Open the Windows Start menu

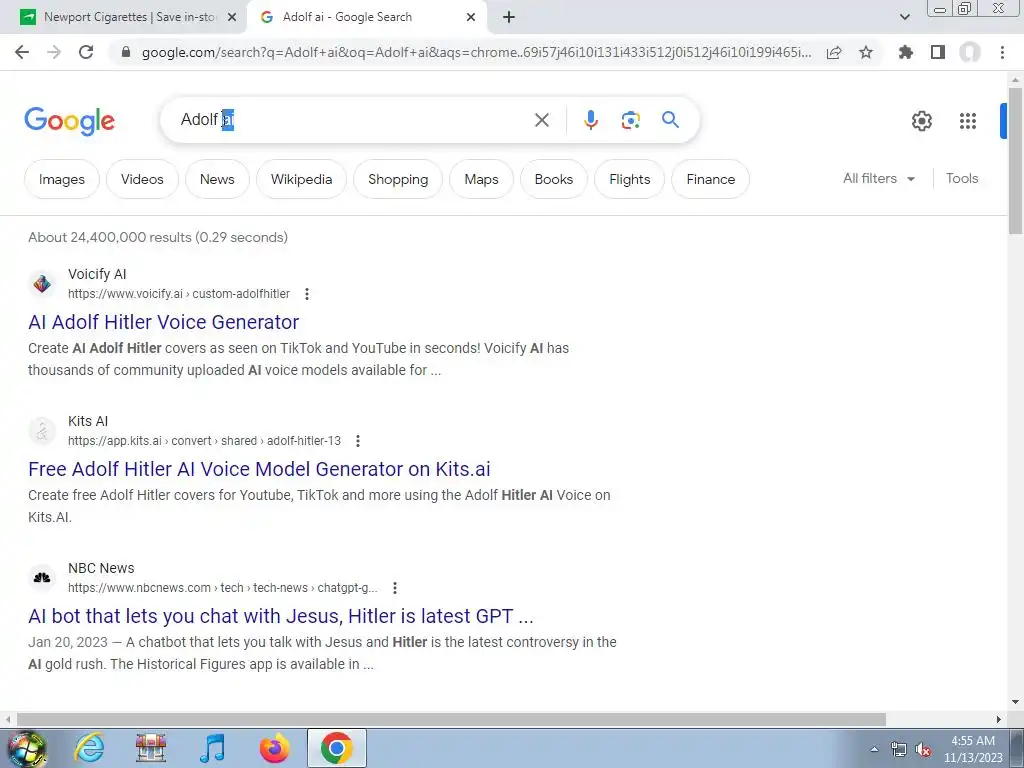click(x=26, y=748)
